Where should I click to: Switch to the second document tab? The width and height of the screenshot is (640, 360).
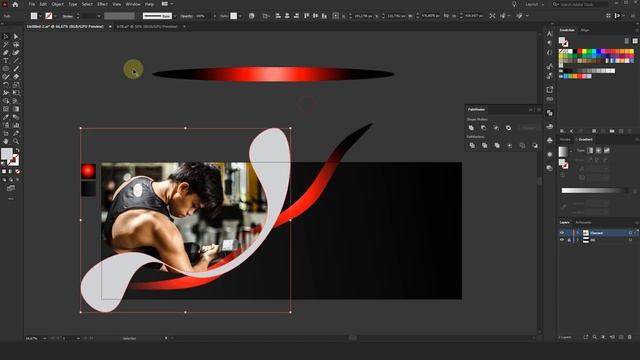pyautogui.click(x=147, y=27)
